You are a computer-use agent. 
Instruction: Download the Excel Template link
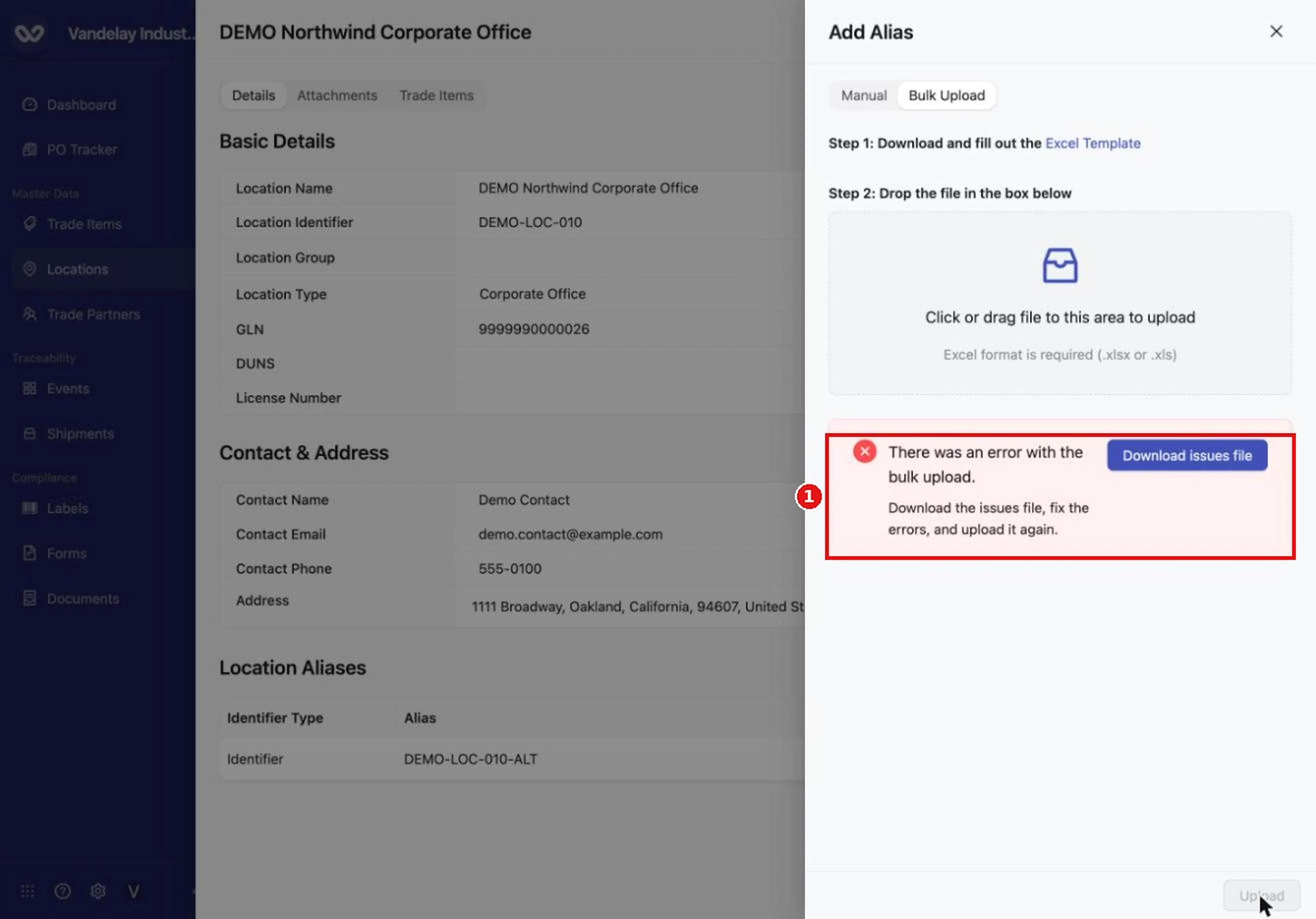[1093, 143]
